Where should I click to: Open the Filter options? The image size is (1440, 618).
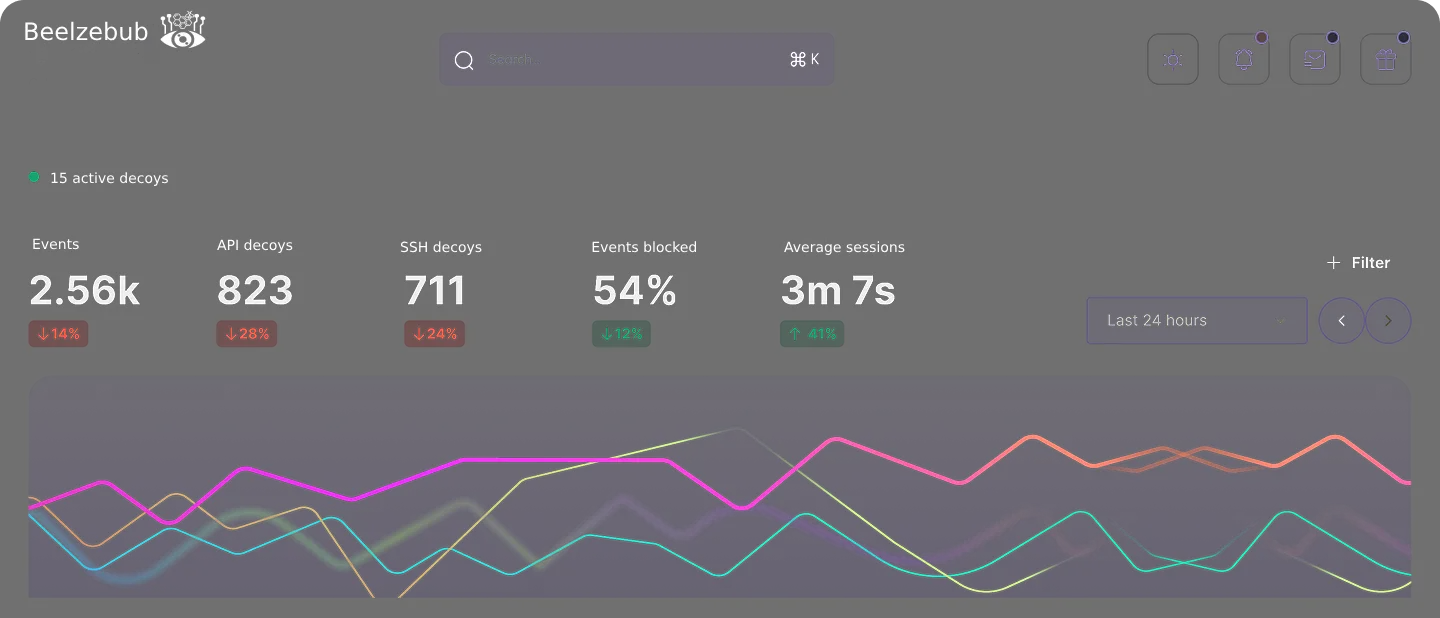(1370, 262)
